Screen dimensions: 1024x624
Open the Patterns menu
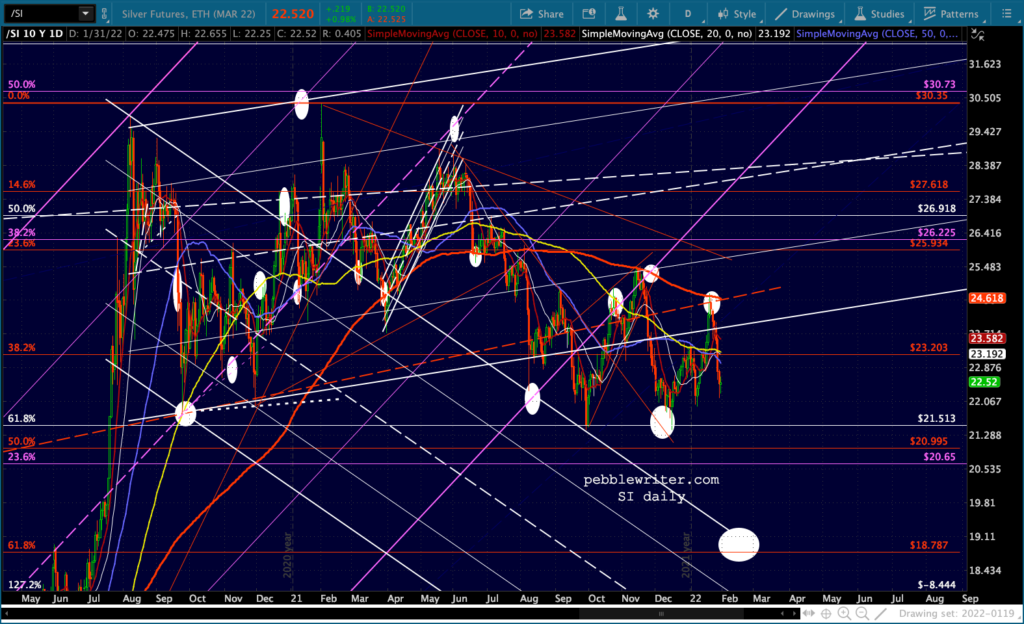952,14
